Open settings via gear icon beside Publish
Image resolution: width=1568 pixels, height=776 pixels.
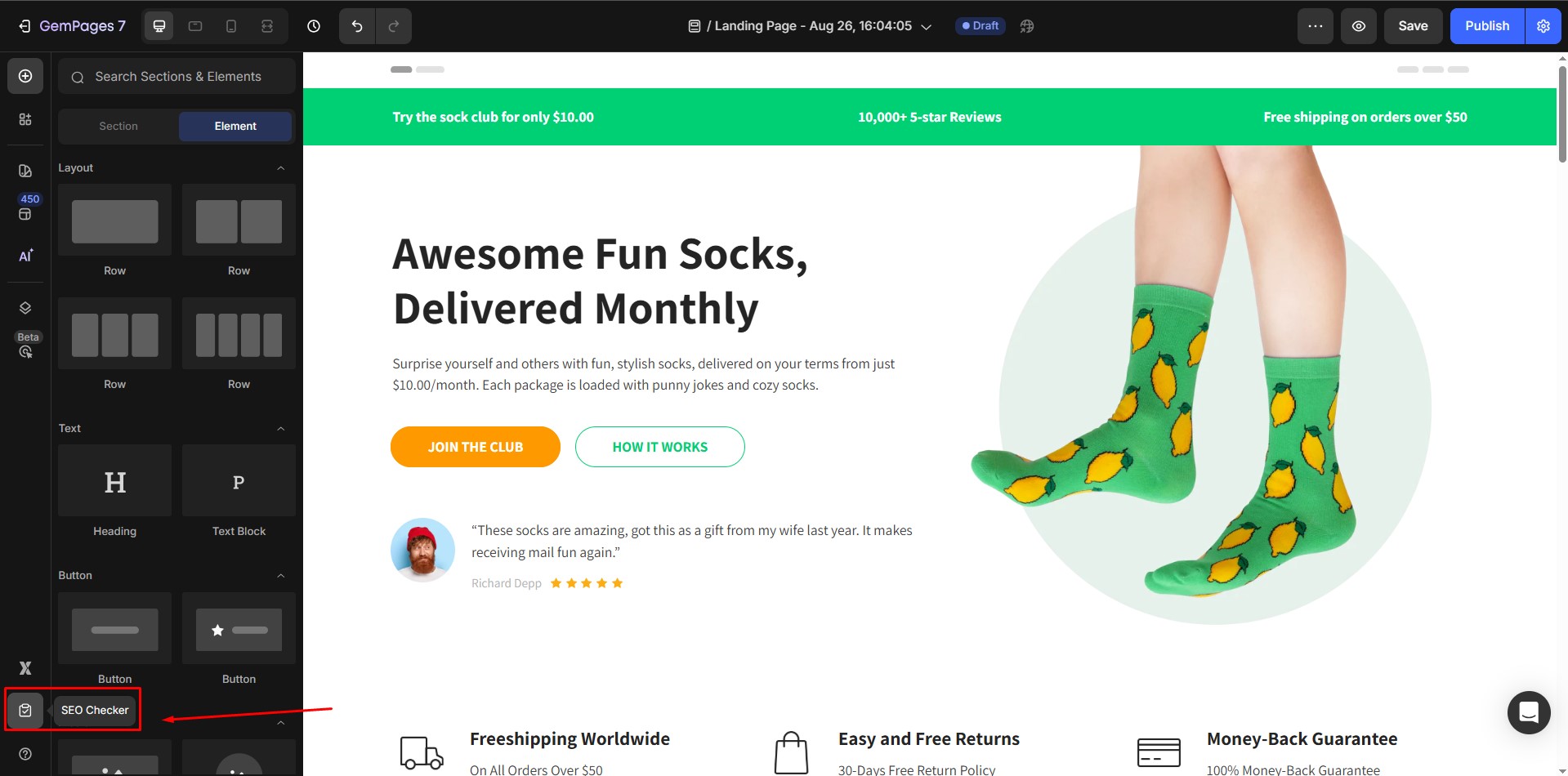(x=1543, y=25)
